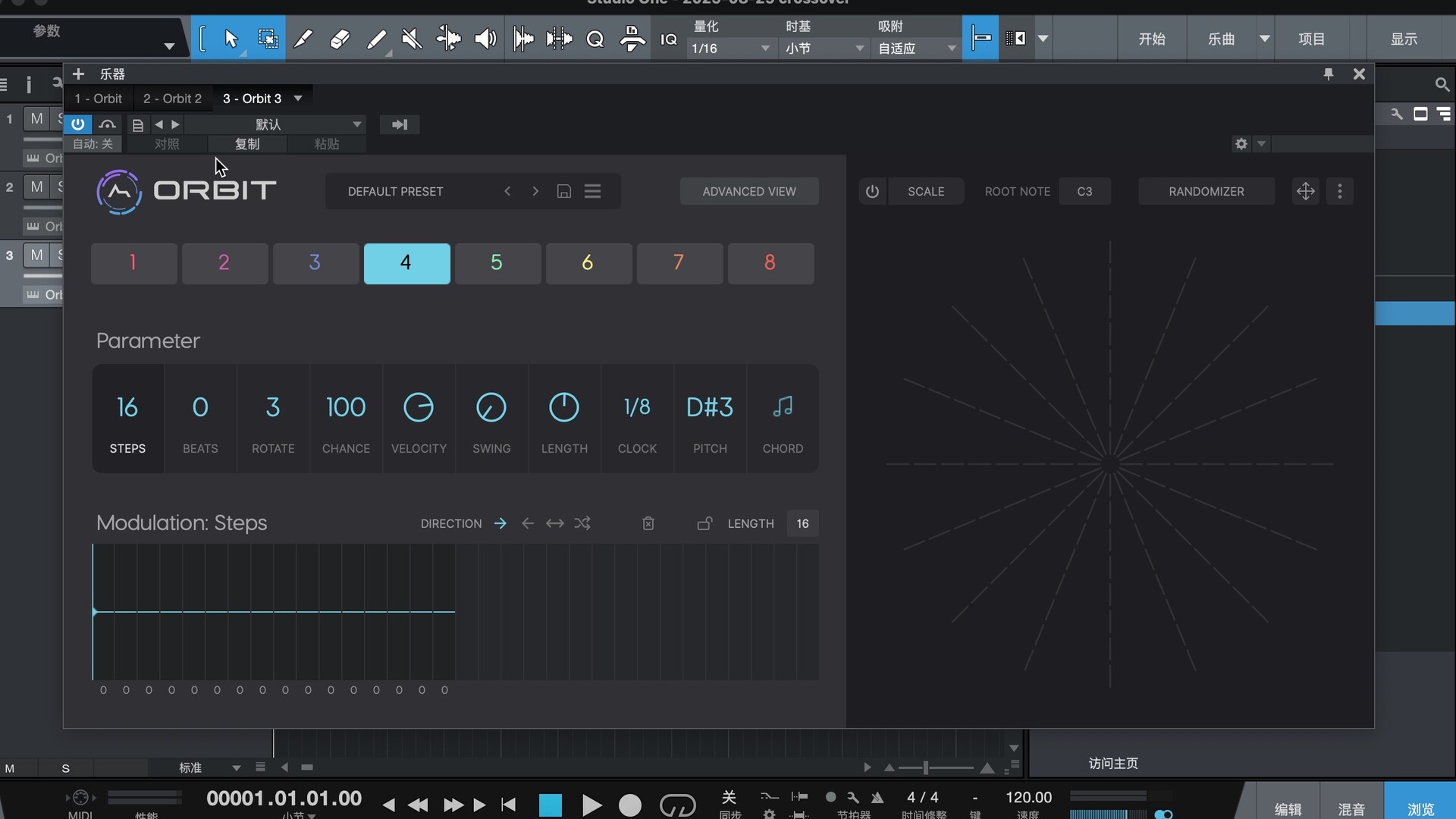
Task: Open the 开始 page
Action: pyautogui.click(x=1151, y=39)
